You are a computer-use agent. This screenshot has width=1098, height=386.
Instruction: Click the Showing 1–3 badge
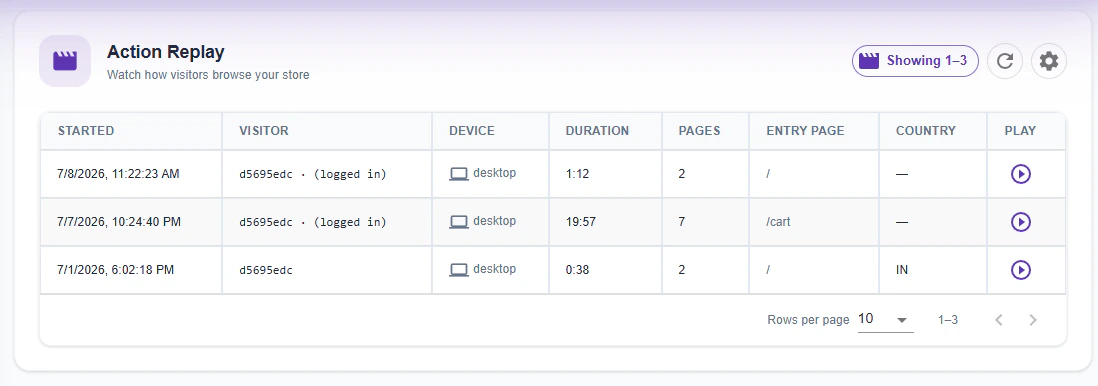pyautogui.click(x=915, y=61)
